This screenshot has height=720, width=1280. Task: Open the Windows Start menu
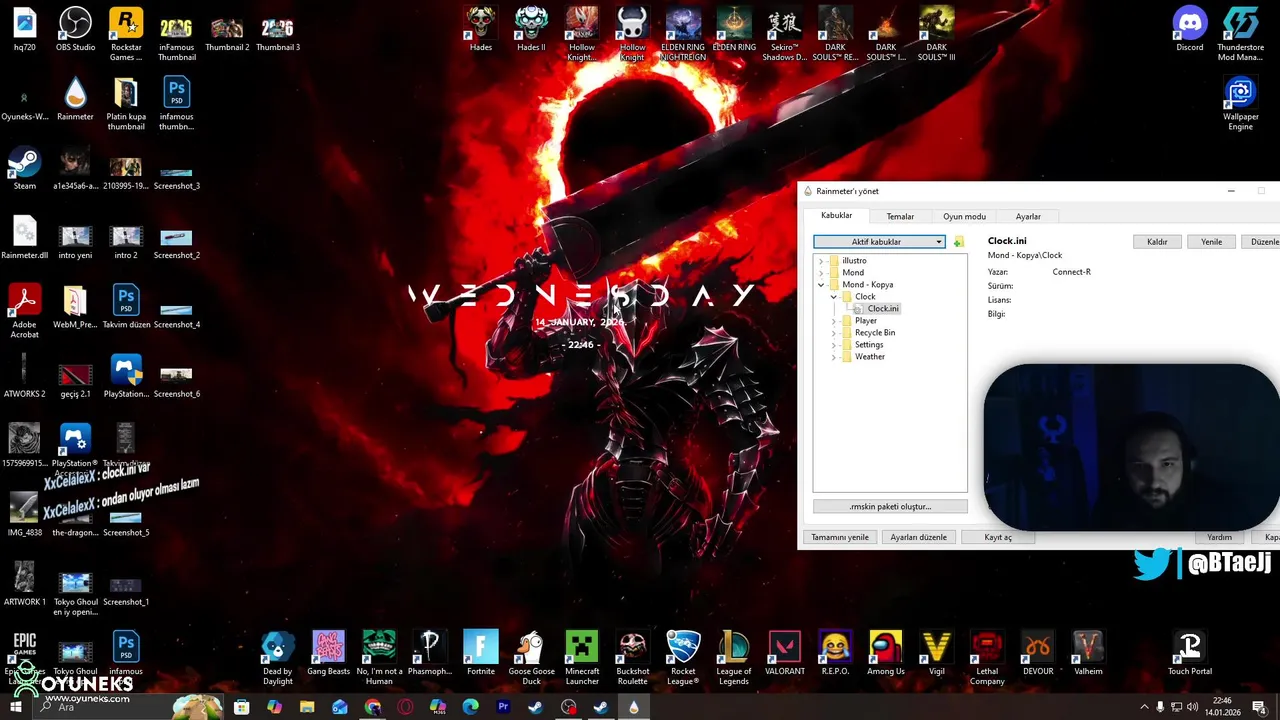[15, 707]
